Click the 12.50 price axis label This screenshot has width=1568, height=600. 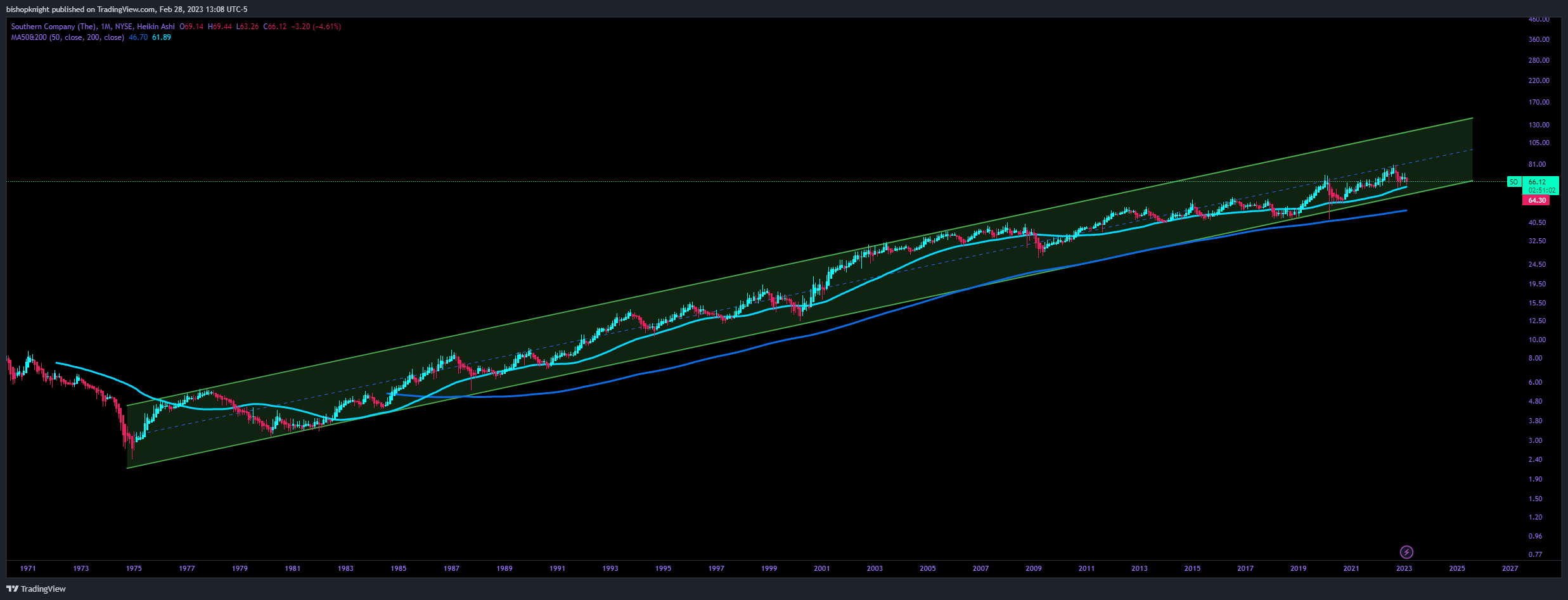(1537, 321)
